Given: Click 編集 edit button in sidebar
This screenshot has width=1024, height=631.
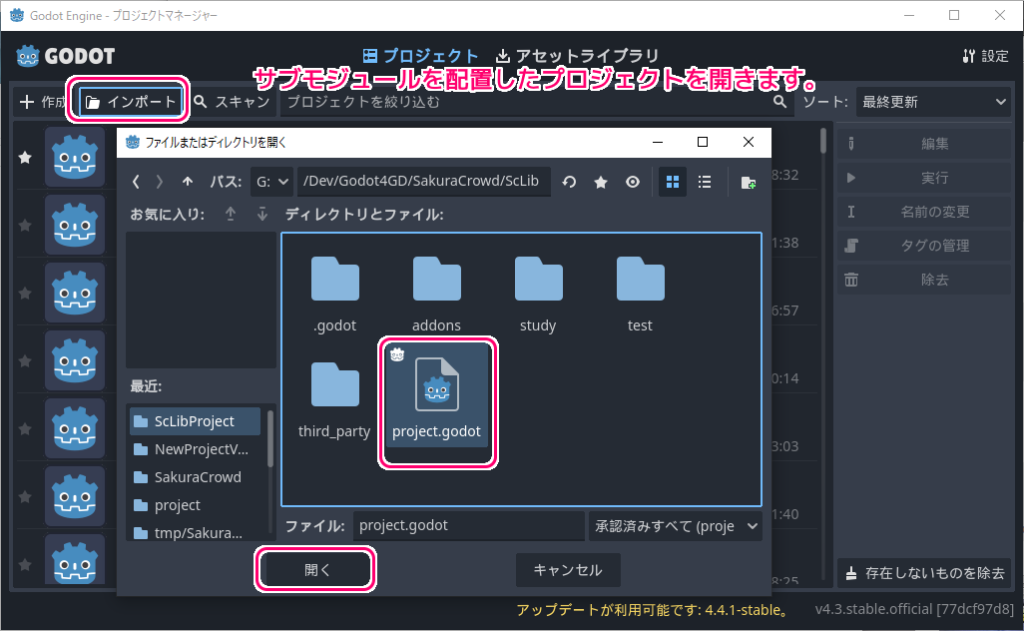Looking at the screenshot, I should point(924,144).
